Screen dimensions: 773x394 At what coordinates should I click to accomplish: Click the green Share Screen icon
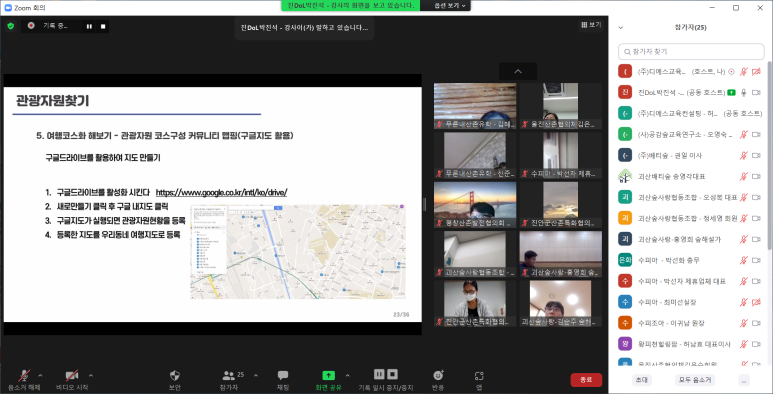click(x=328, y=376)
